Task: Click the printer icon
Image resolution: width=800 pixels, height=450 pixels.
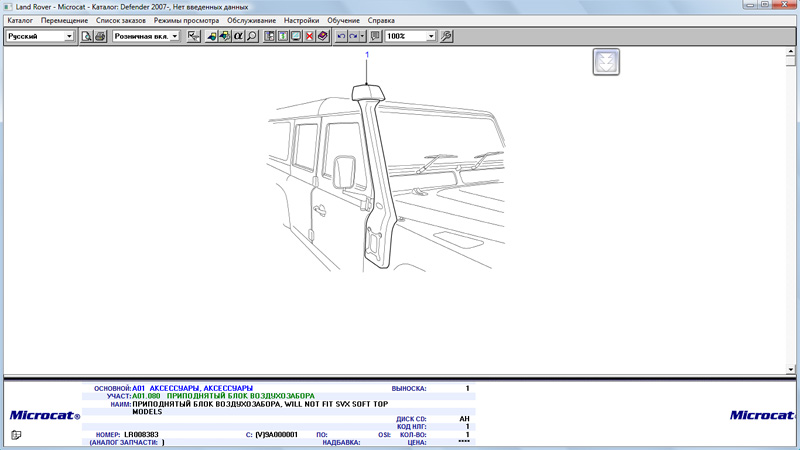Action: point(100,36)
